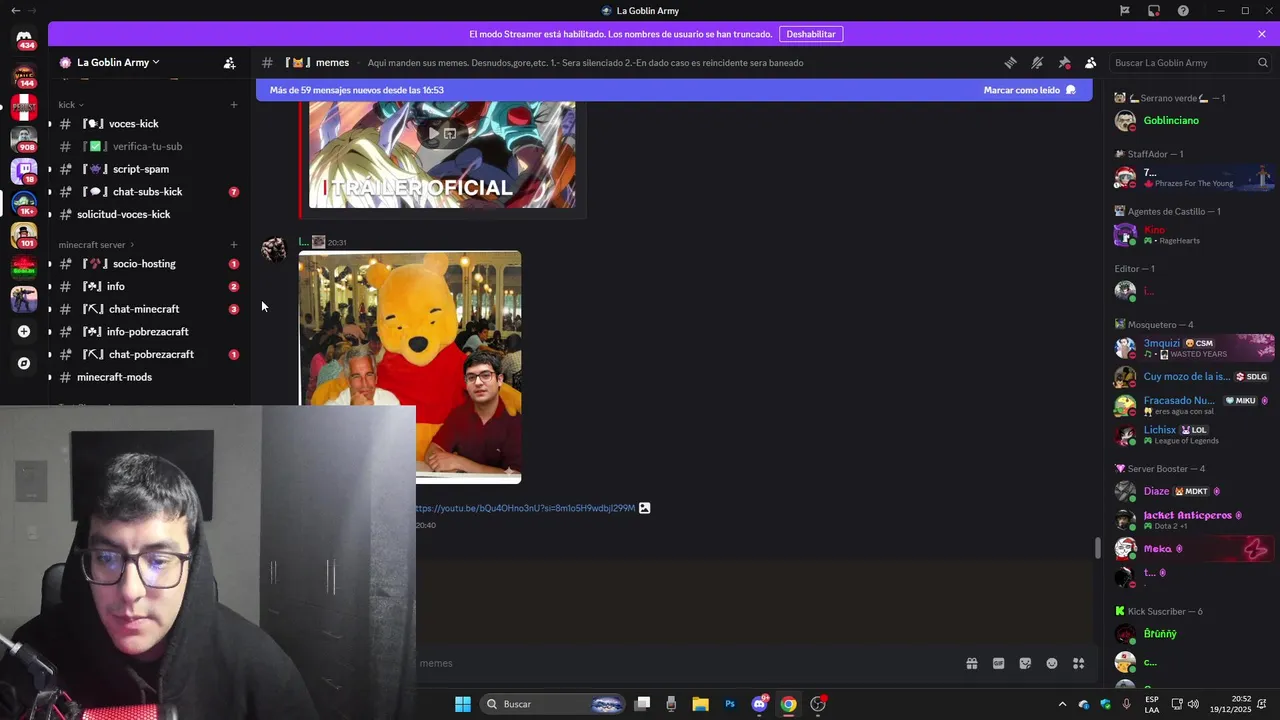Open the sticker picker

coord(1025,663)
